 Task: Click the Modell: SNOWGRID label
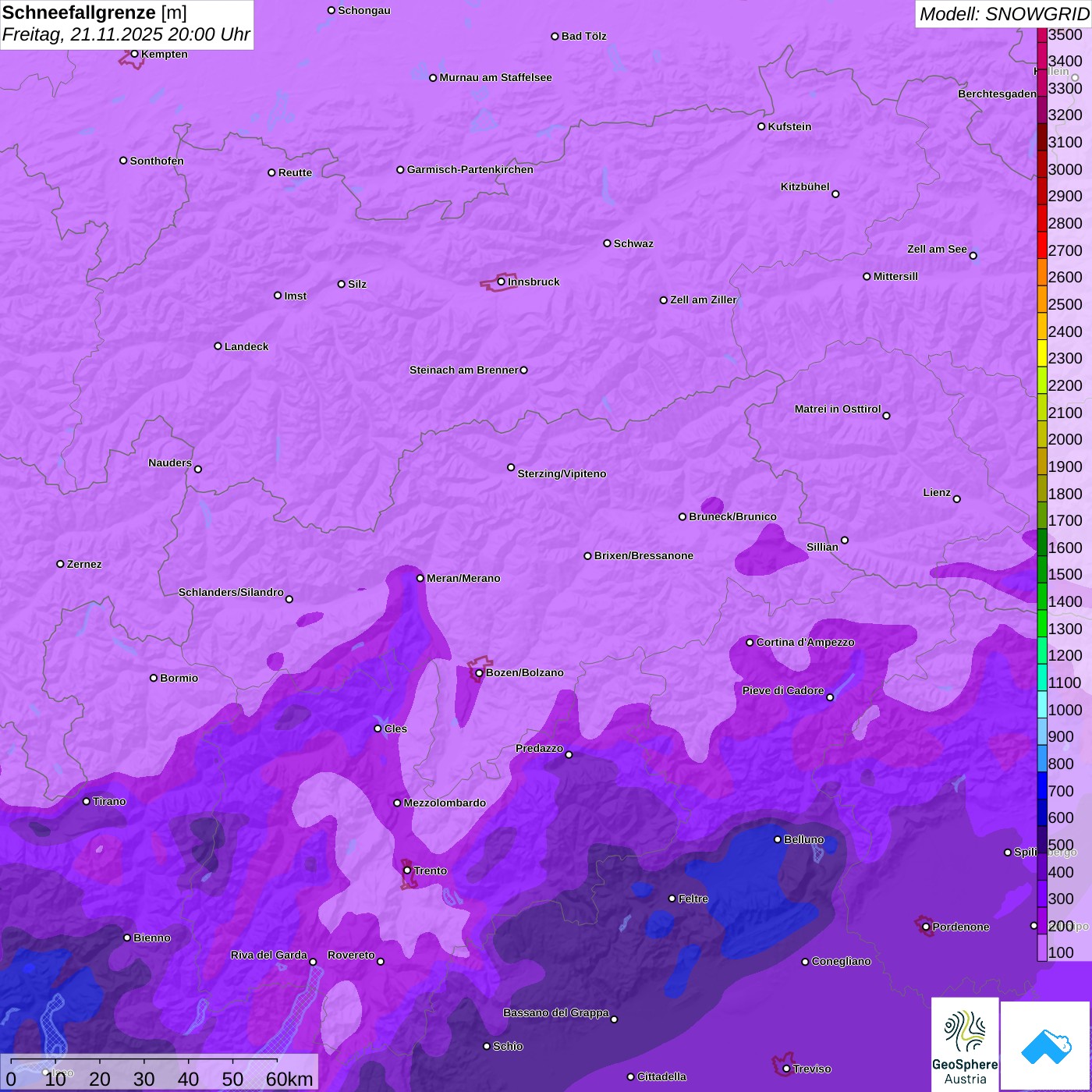(1004, 14)
